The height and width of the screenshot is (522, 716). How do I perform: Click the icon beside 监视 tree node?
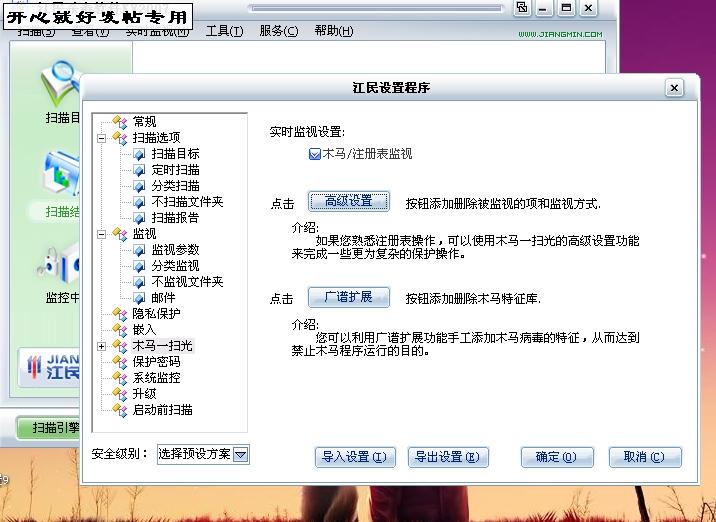[120, 234]
